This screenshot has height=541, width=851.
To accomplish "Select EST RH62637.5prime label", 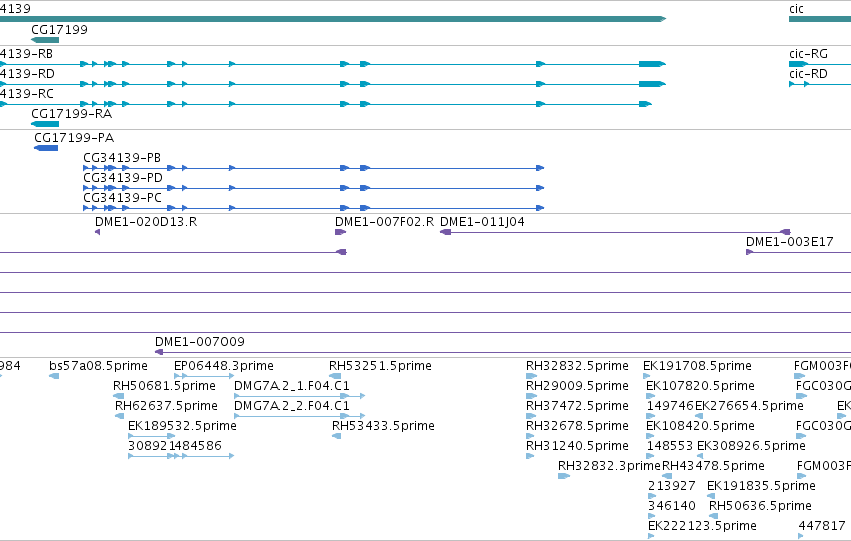I will 166,405.
